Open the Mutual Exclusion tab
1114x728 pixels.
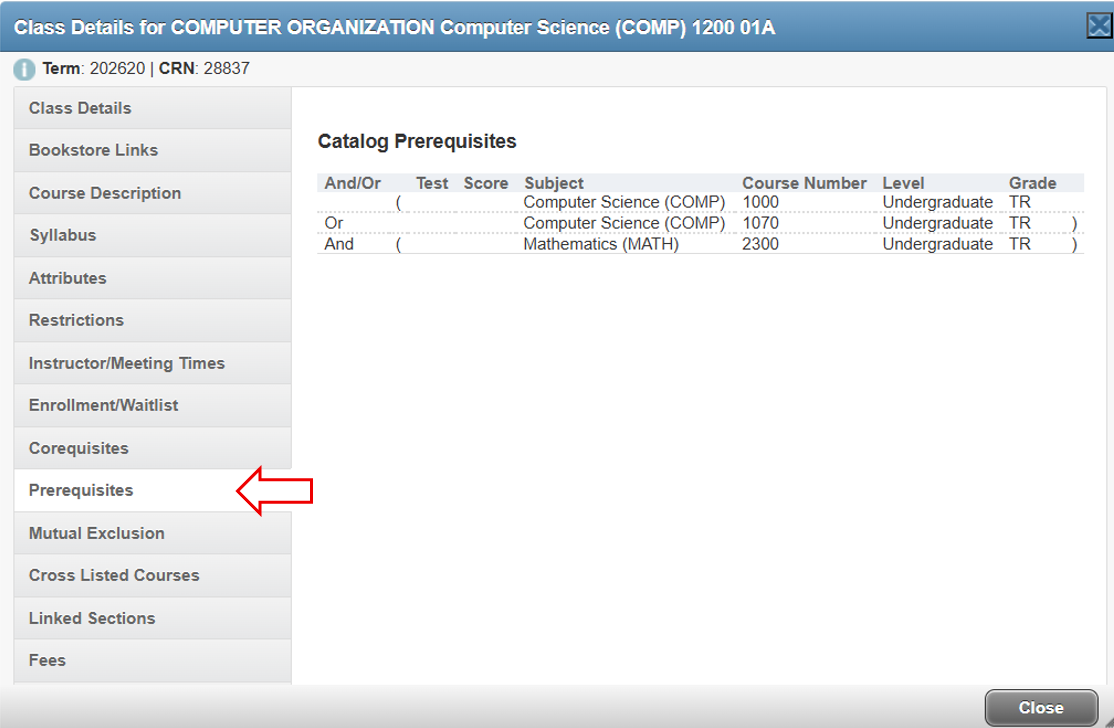pos(96,533)
